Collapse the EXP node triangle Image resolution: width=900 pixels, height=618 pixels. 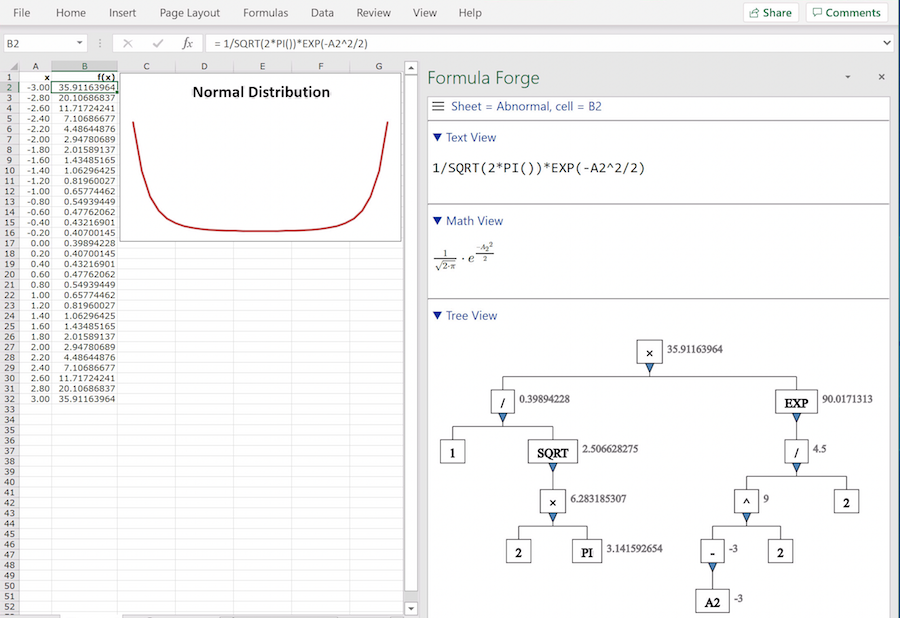796,418
